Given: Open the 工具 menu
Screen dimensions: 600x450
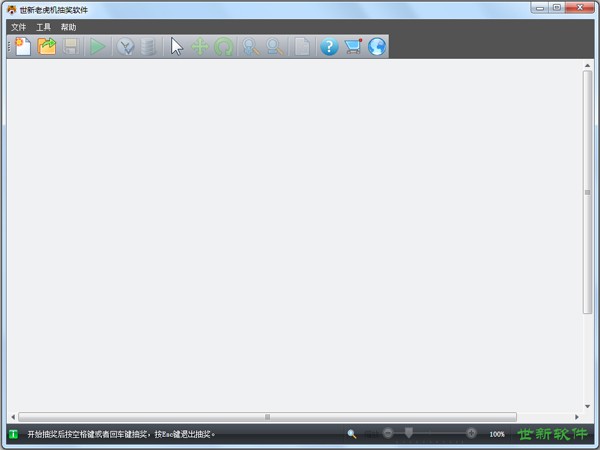Looking at the screenshot, I should (x=43, y=27).
